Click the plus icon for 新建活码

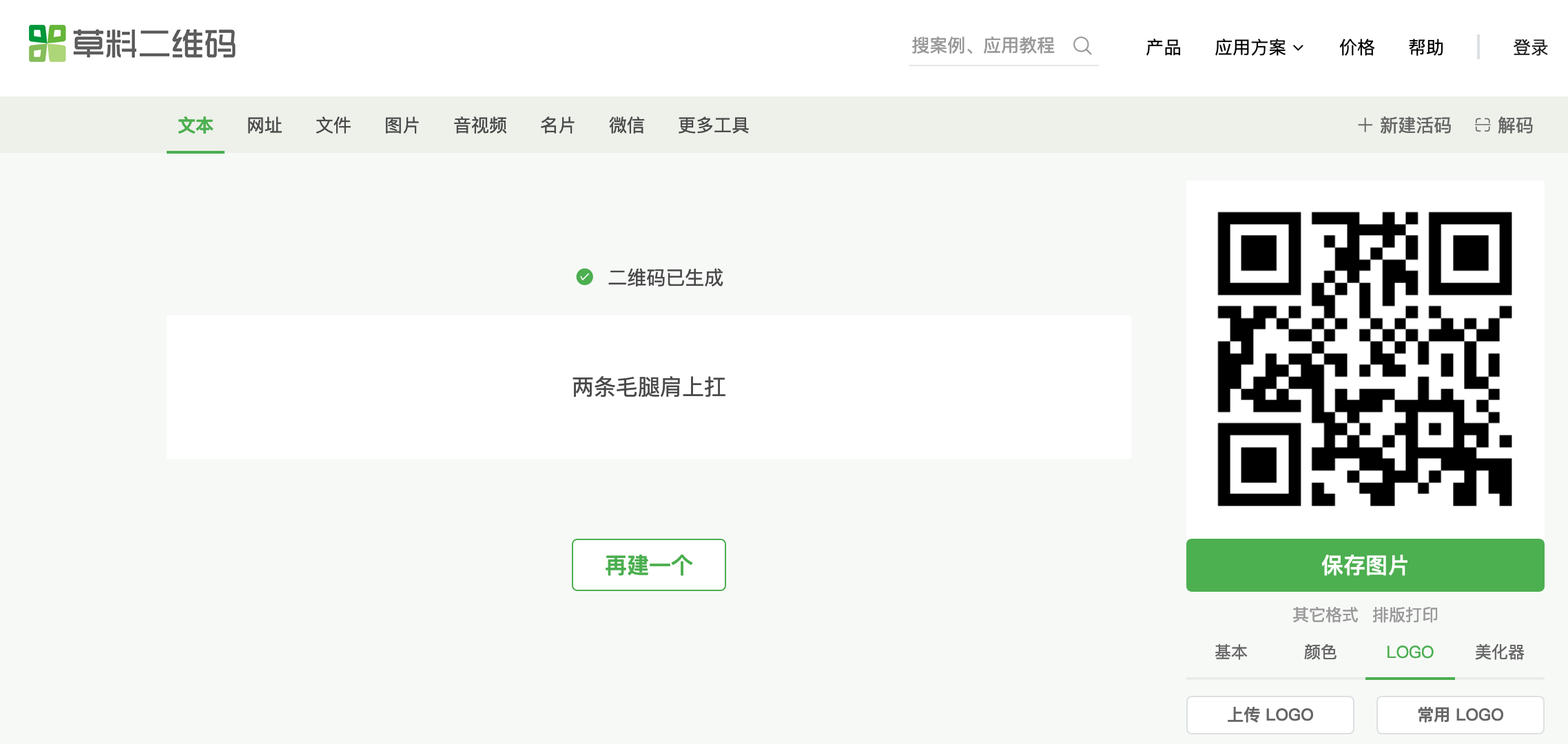pos(1364,125)
